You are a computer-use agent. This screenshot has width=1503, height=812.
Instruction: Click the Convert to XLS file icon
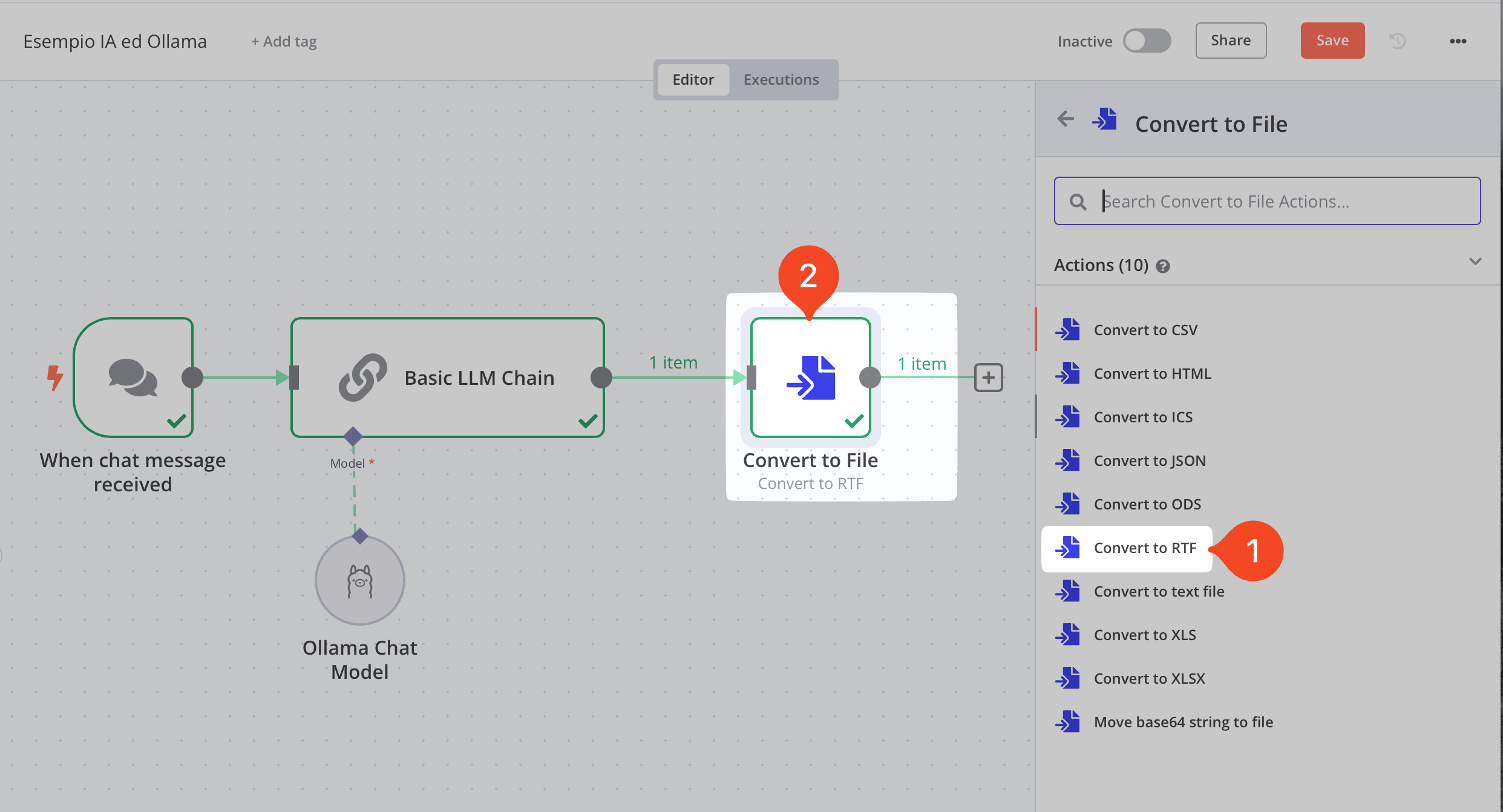(x=1068, y=635)
